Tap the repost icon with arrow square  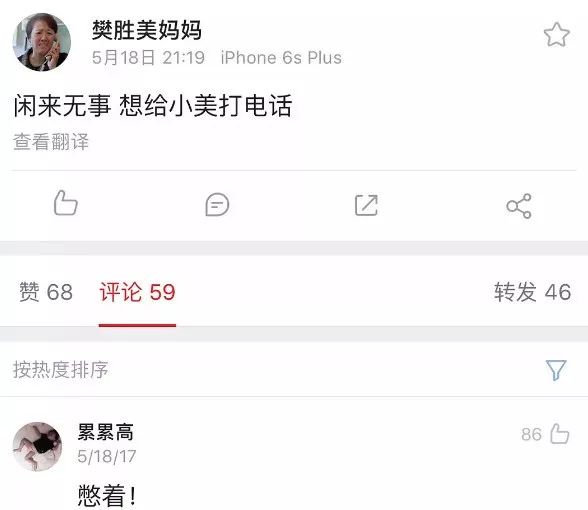[x=366, y=205]
